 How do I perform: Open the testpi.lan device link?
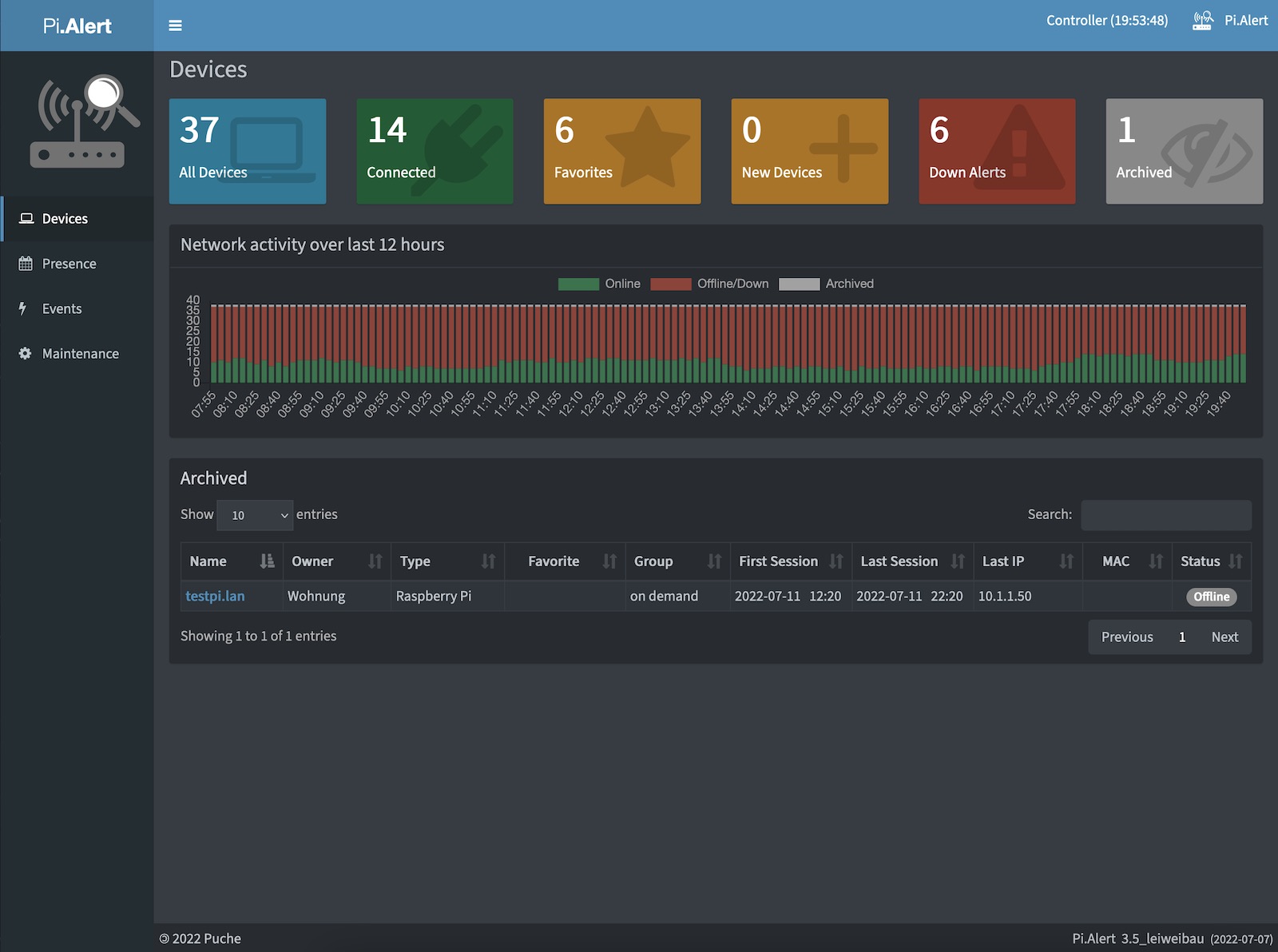(215, 596)
